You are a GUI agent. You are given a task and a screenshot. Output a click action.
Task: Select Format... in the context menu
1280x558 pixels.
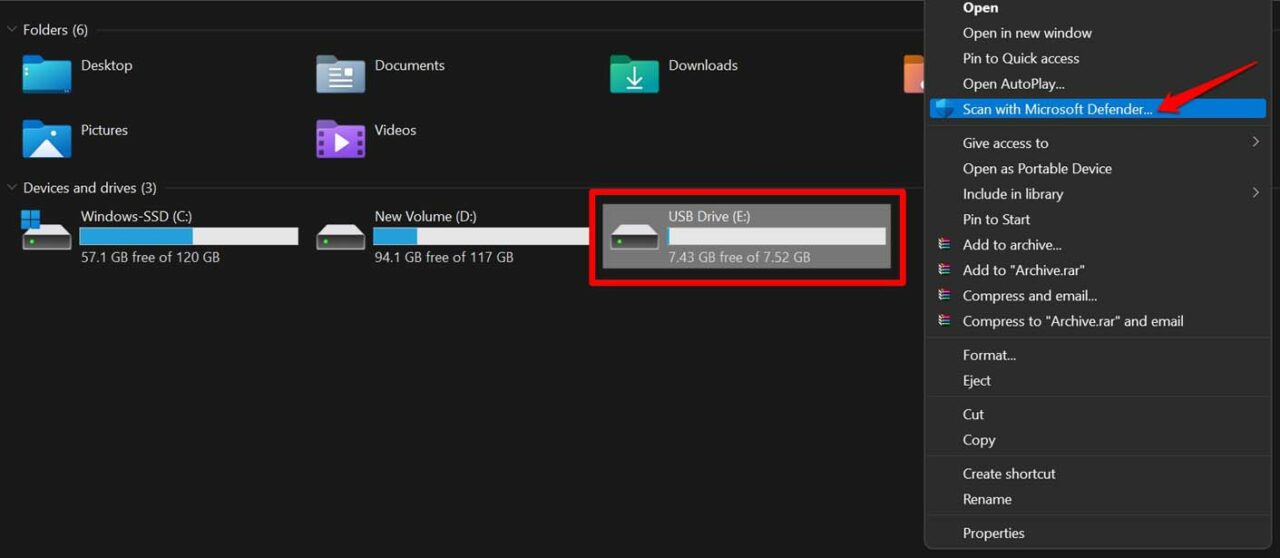coord(989,355)
